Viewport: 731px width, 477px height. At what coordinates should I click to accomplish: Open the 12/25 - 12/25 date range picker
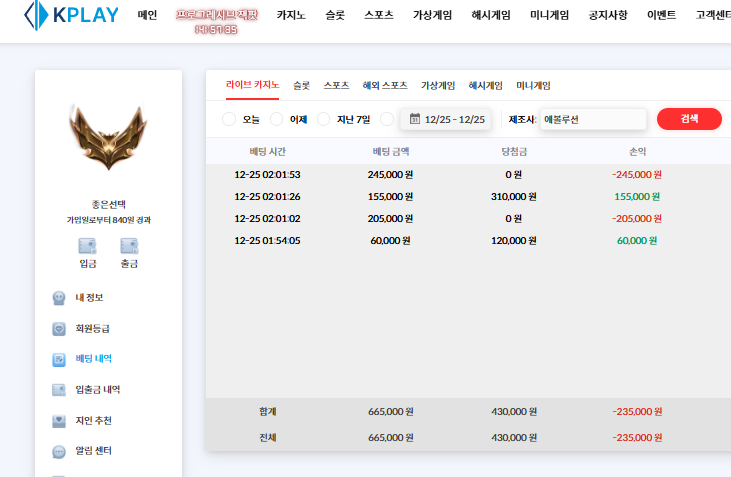[446, 120]
